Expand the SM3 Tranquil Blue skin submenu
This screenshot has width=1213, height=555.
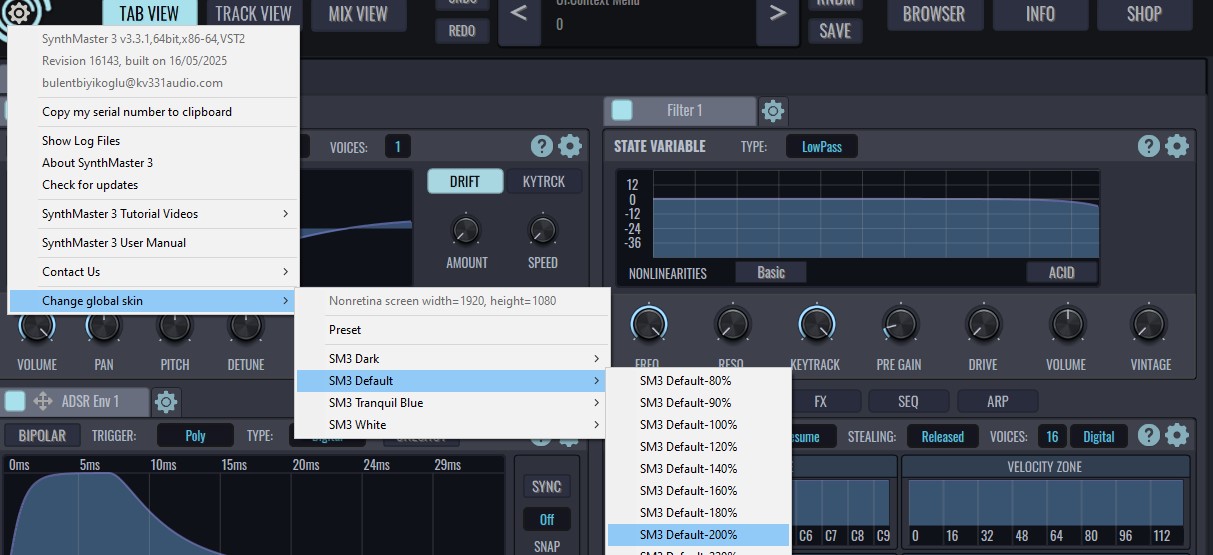click(452, 403)
